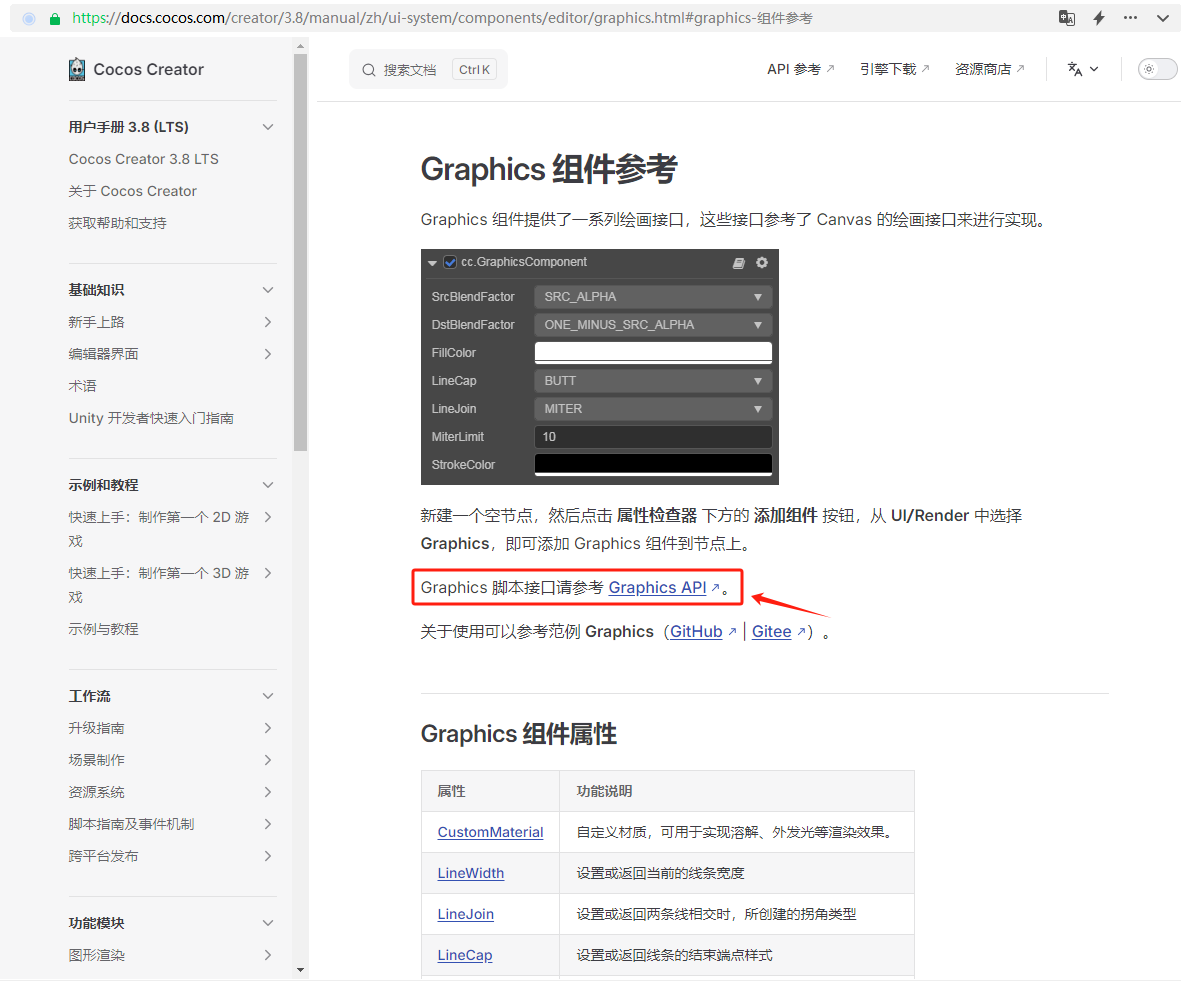Click the browser translate page icon
The width and height of the screenshot is (1181, 989).
[x=1067, y=18]
